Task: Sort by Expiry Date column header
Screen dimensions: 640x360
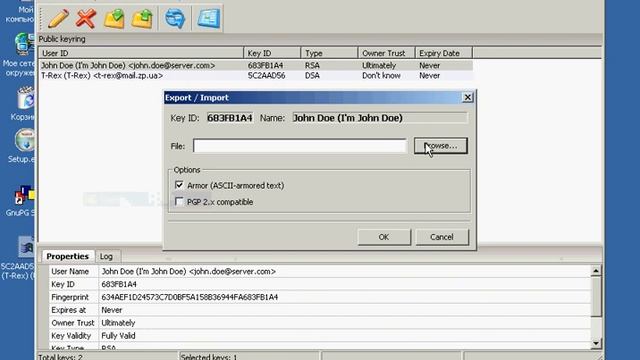Action: [444, 53]
